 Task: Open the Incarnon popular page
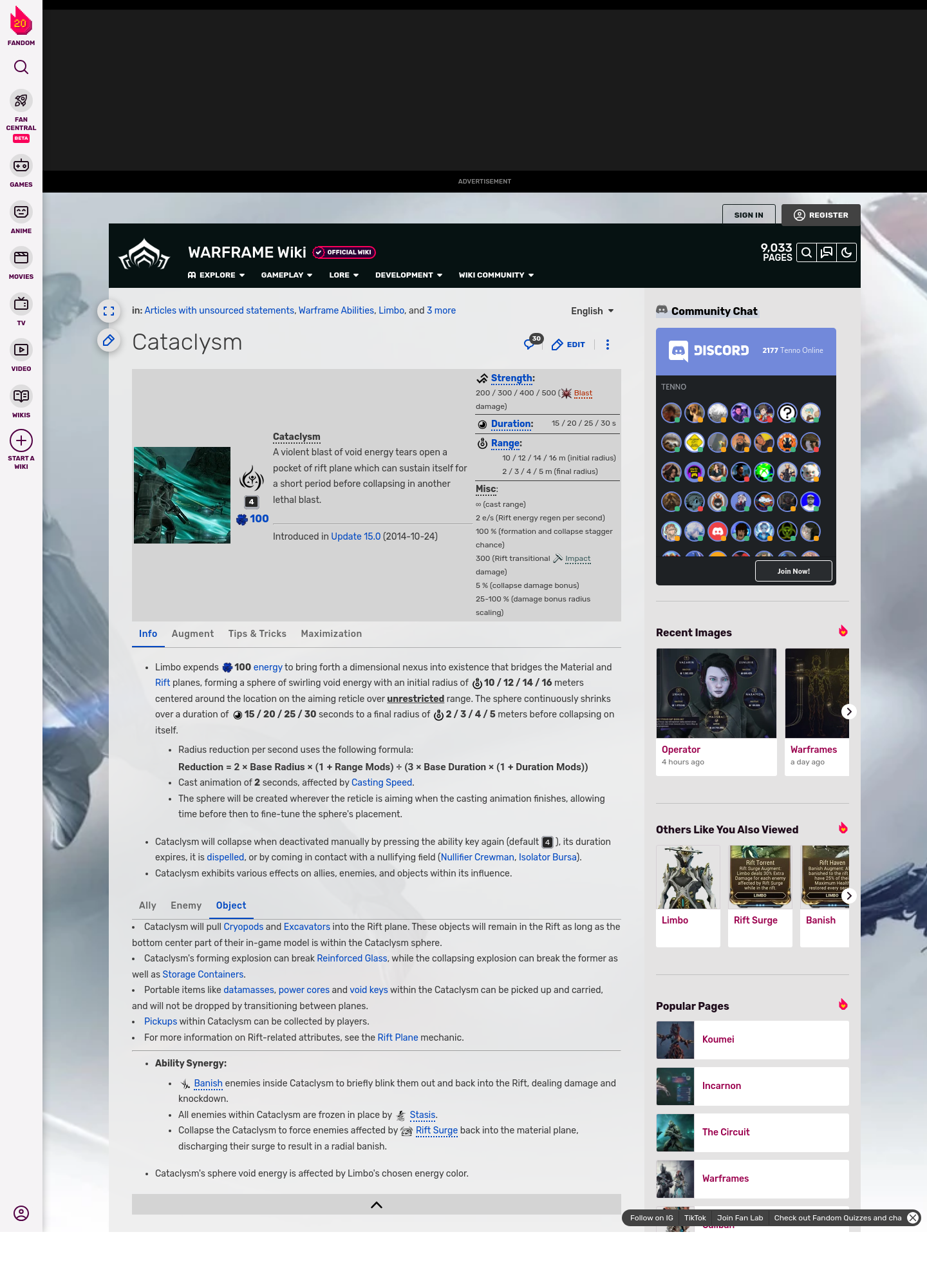(x=753, y=1086)
